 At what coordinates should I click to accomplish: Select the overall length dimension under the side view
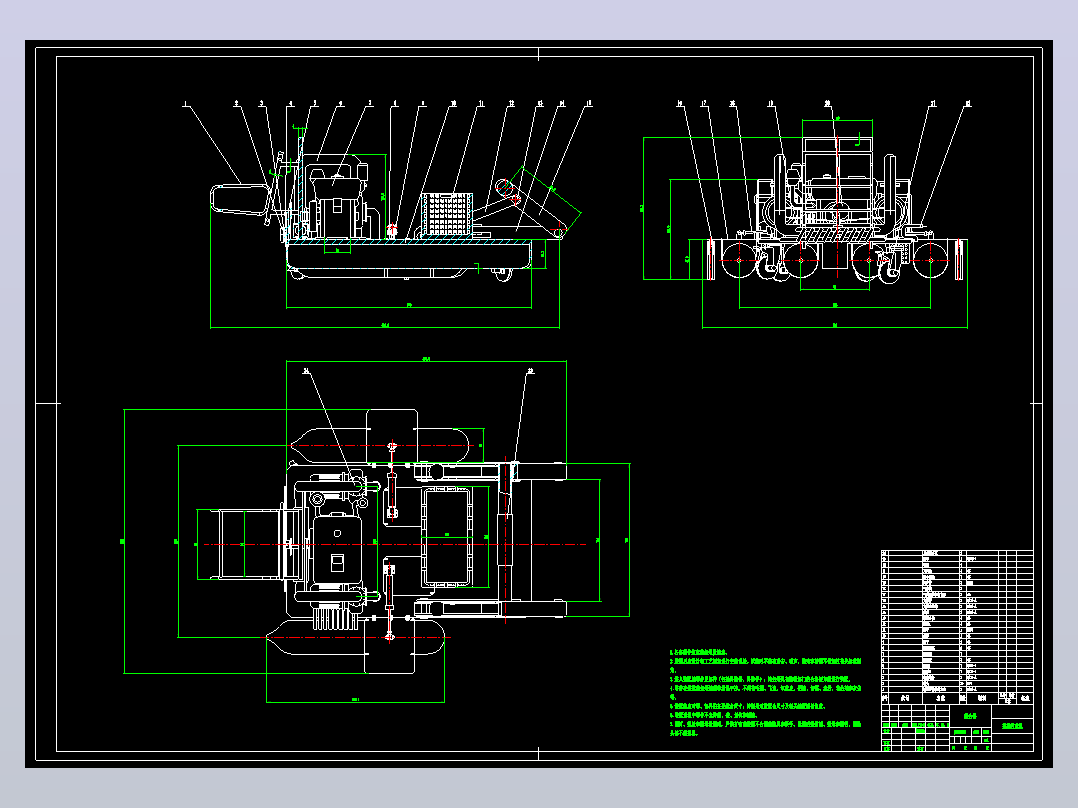(385, 327)
